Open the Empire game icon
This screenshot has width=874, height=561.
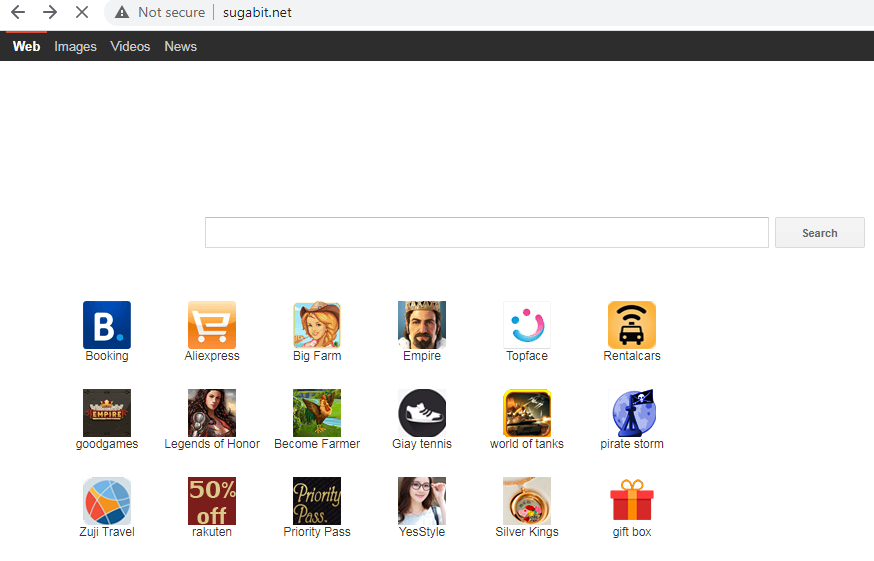pos(422,325)
